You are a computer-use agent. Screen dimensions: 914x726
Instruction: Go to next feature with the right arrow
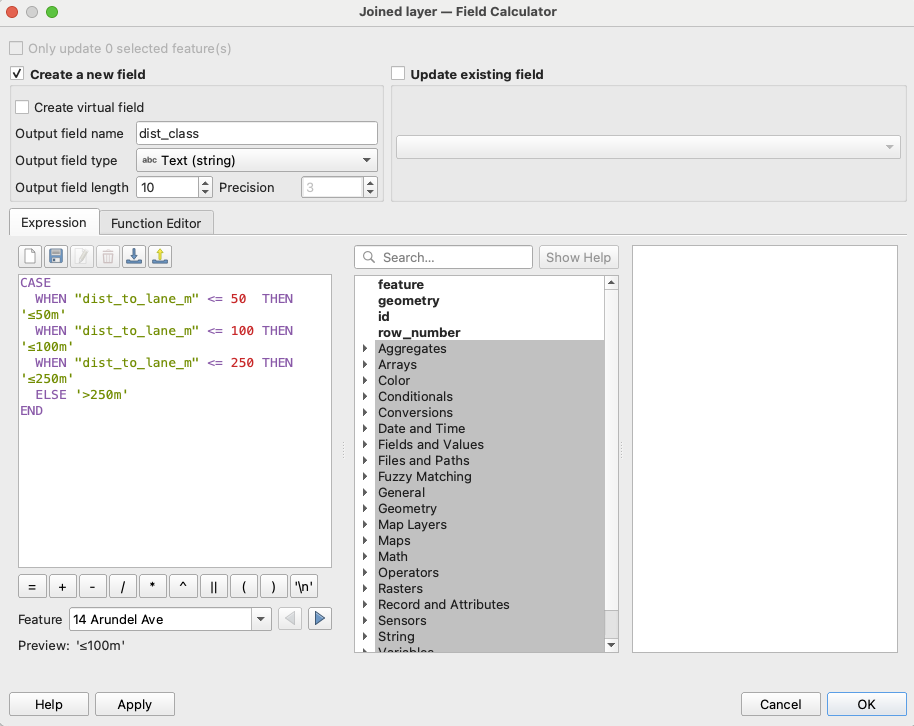[319, 619]
